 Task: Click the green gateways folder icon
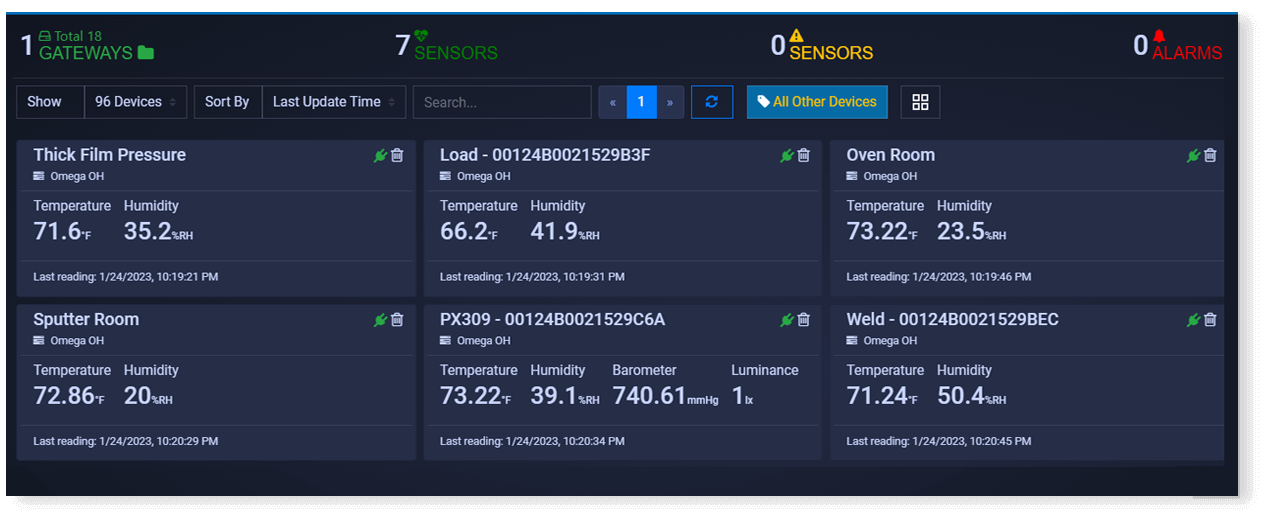tap(146, 53)
